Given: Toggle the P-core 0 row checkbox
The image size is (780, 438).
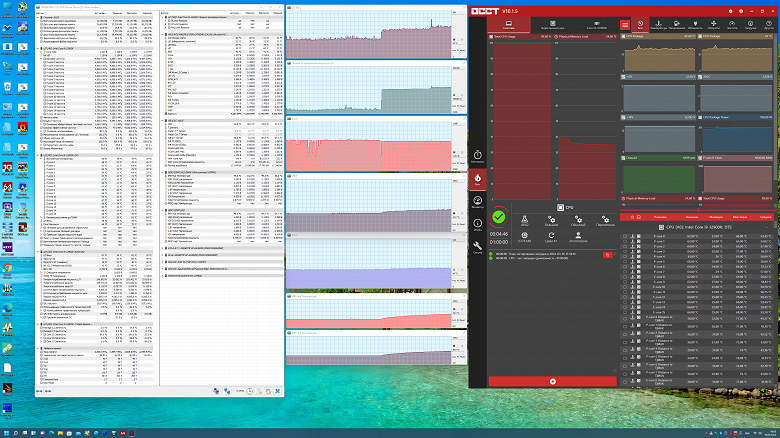Looking at the screenshot, I should [x=625, y=236].
